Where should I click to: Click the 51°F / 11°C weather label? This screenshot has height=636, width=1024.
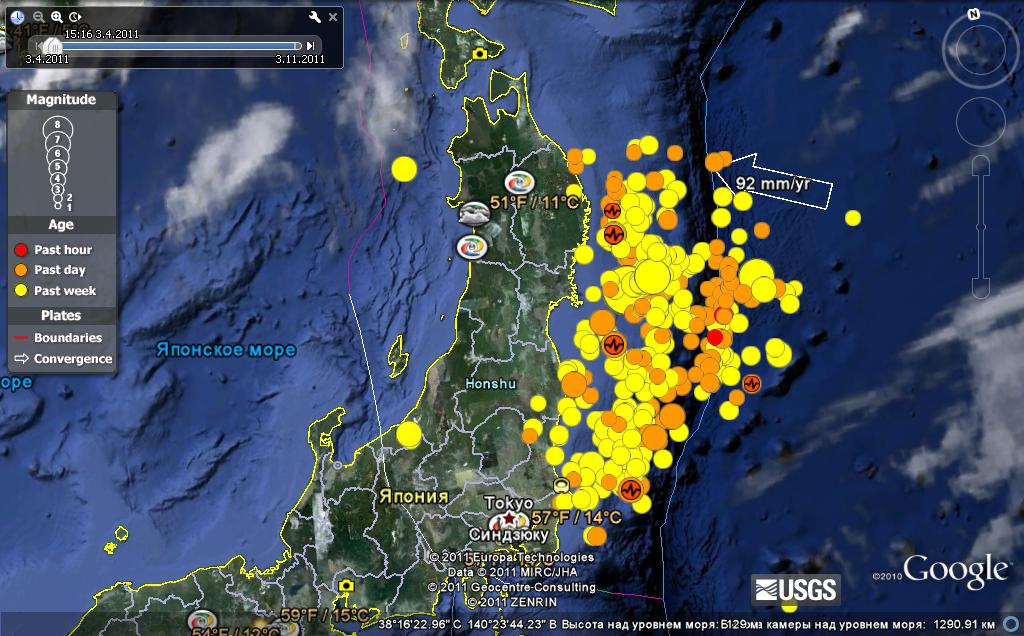(x=535, y=202)
